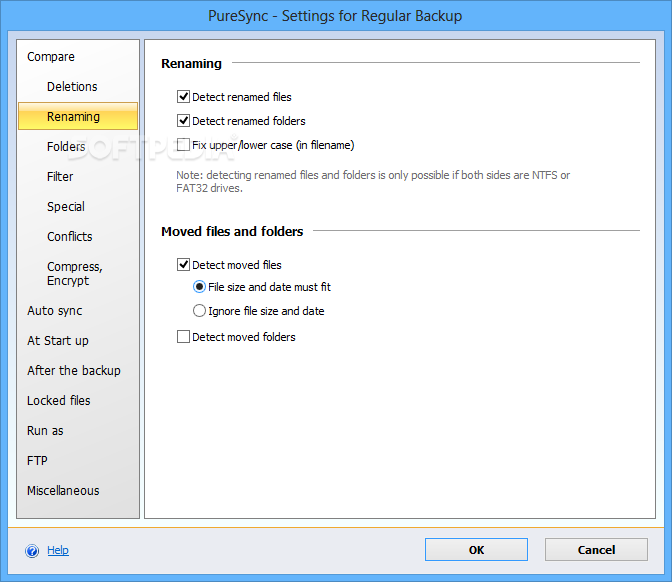The width and height of the screenshot is (672, 582).
Task: Go to the Deletions settings page
Action: (x=72, y=87)
